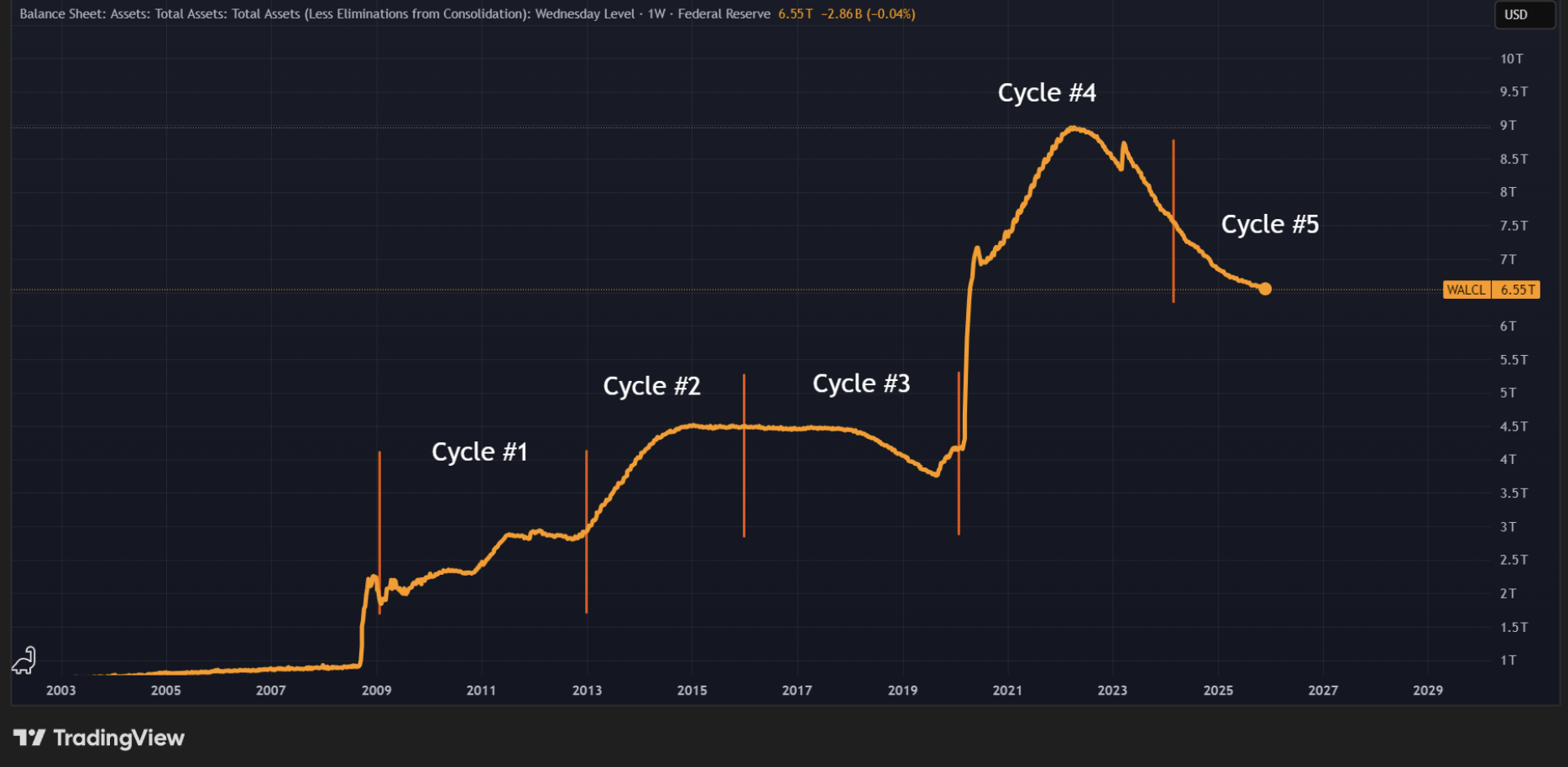Click the 6.55T current value tag
This screenshot has height=767, width=1568.
click(x=1517, y=290)
